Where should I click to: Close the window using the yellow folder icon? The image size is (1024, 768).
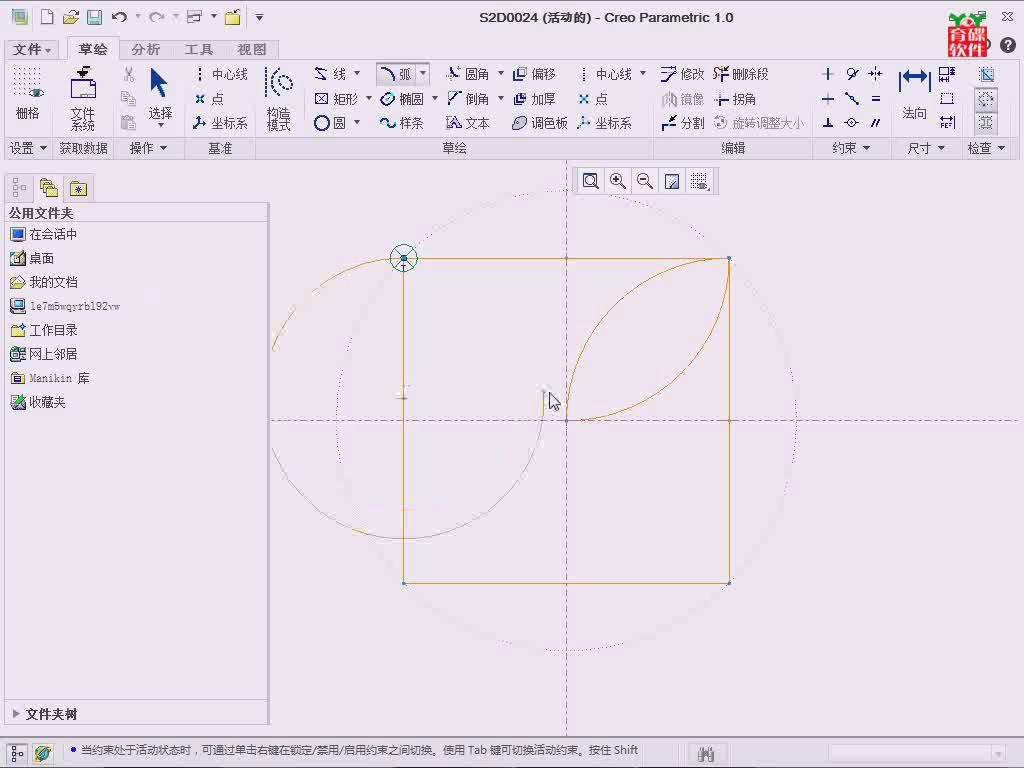point(232,17)
